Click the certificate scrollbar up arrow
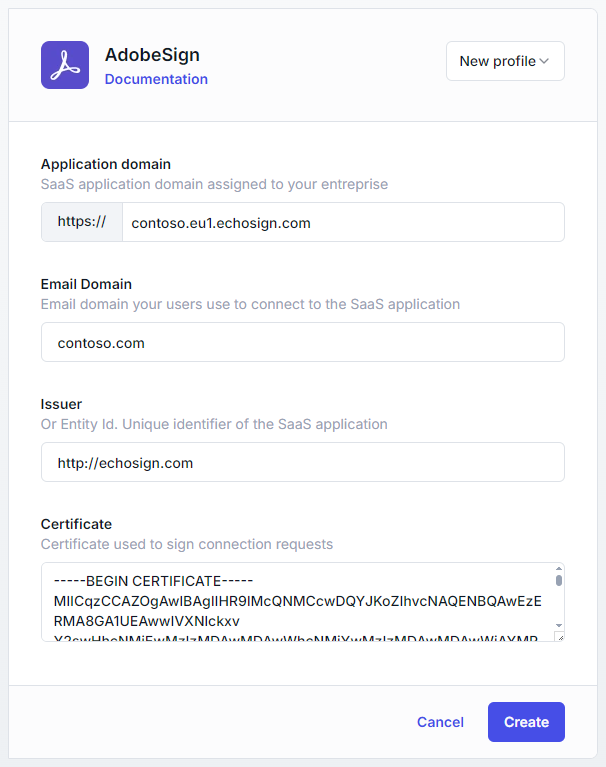 558,570
